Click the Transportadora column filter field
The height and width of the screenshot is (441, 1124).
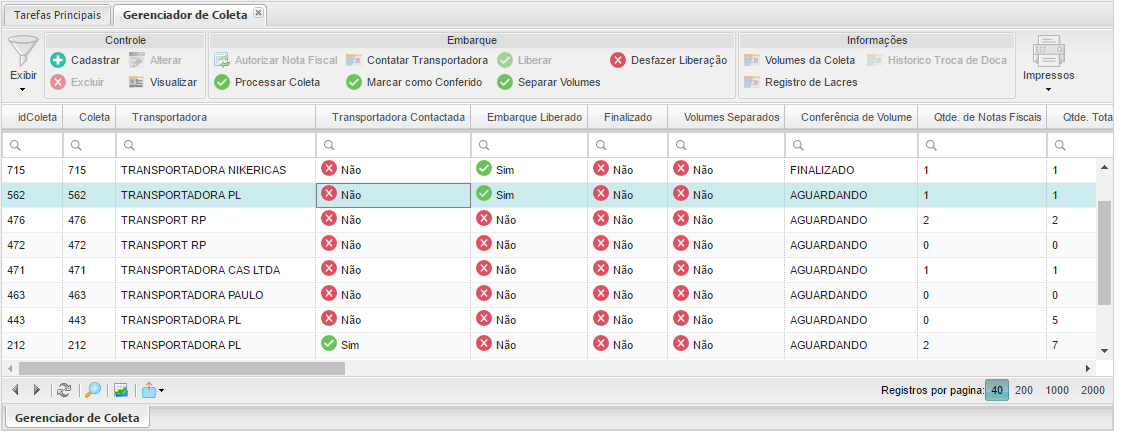pos(215,146)
